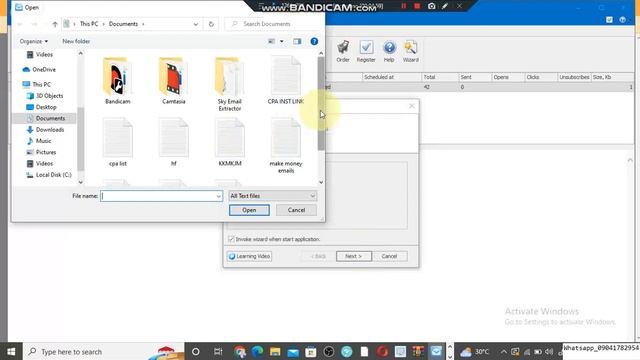Click the This PC breadcrumb in address bar
This screenshot has height=360, width=640.
(89, 24)
